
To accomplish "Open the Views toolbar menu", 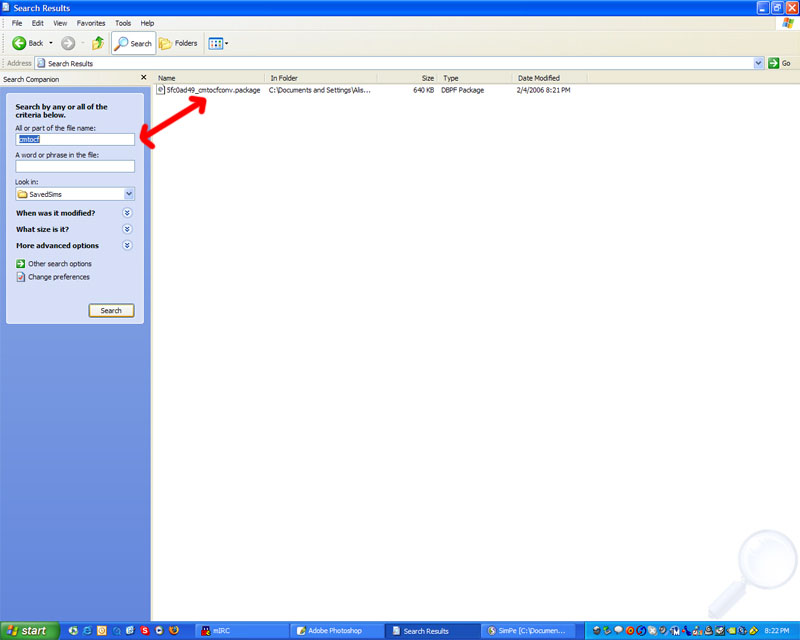I will (x=218, y=43).
